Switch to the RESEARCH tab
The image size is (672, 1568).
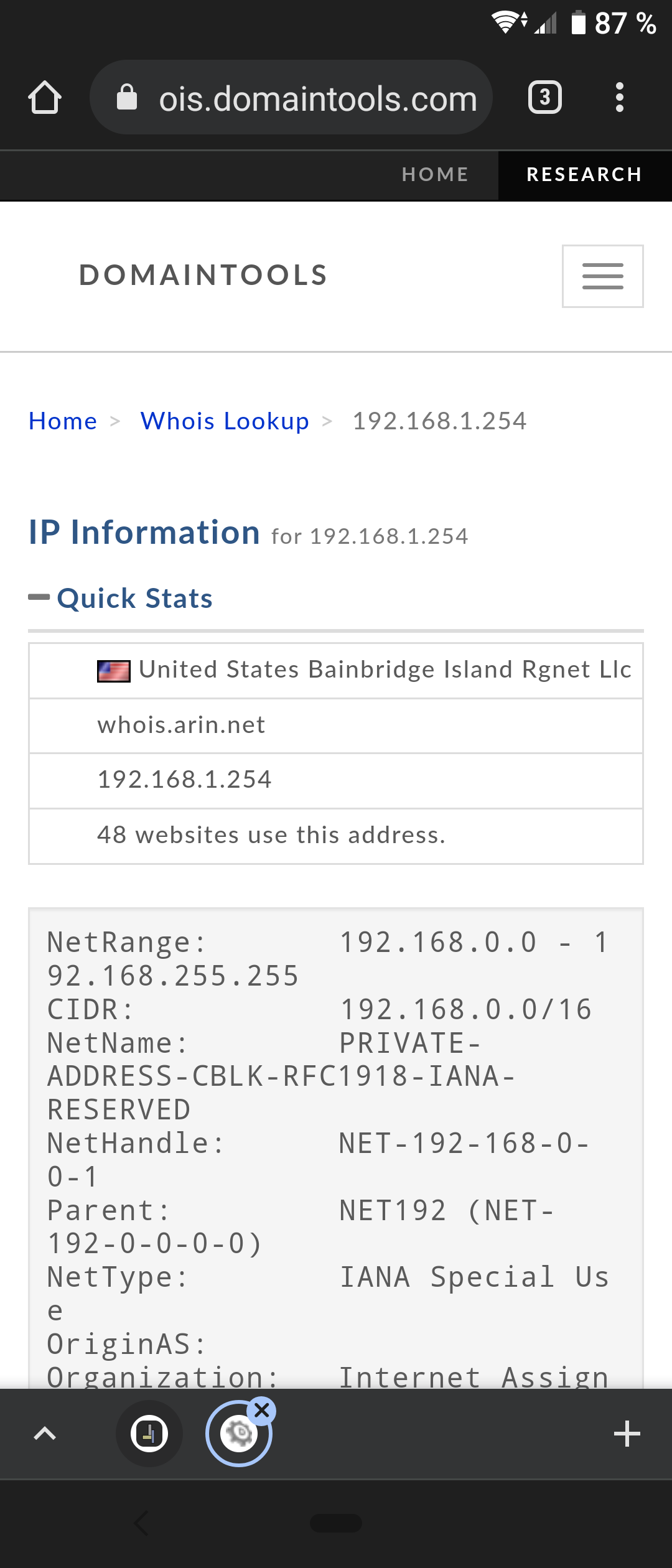click(584, 174)
